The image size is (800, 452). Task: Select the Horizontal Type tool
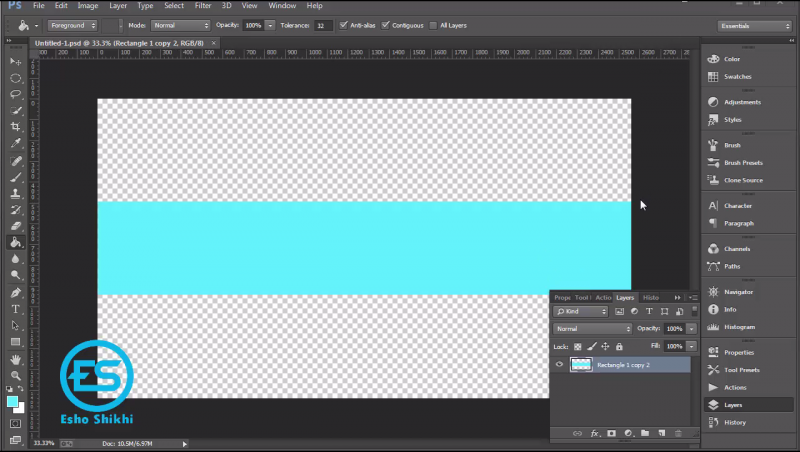click(15, 309)
